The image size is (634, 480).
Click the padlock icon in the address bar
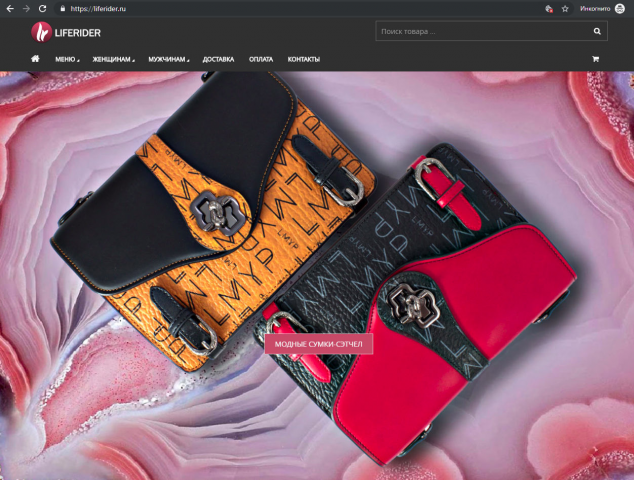pos(62,8)
